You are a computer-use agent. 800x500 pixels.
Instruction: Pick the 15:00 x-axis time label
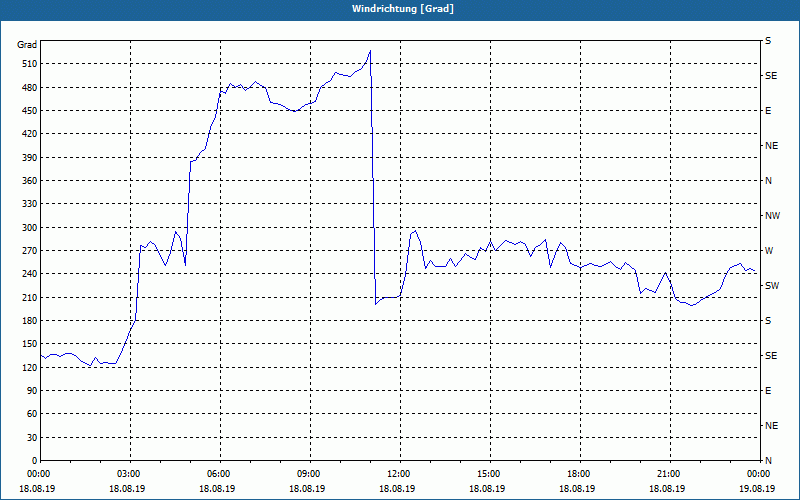[x=490, y=473]
